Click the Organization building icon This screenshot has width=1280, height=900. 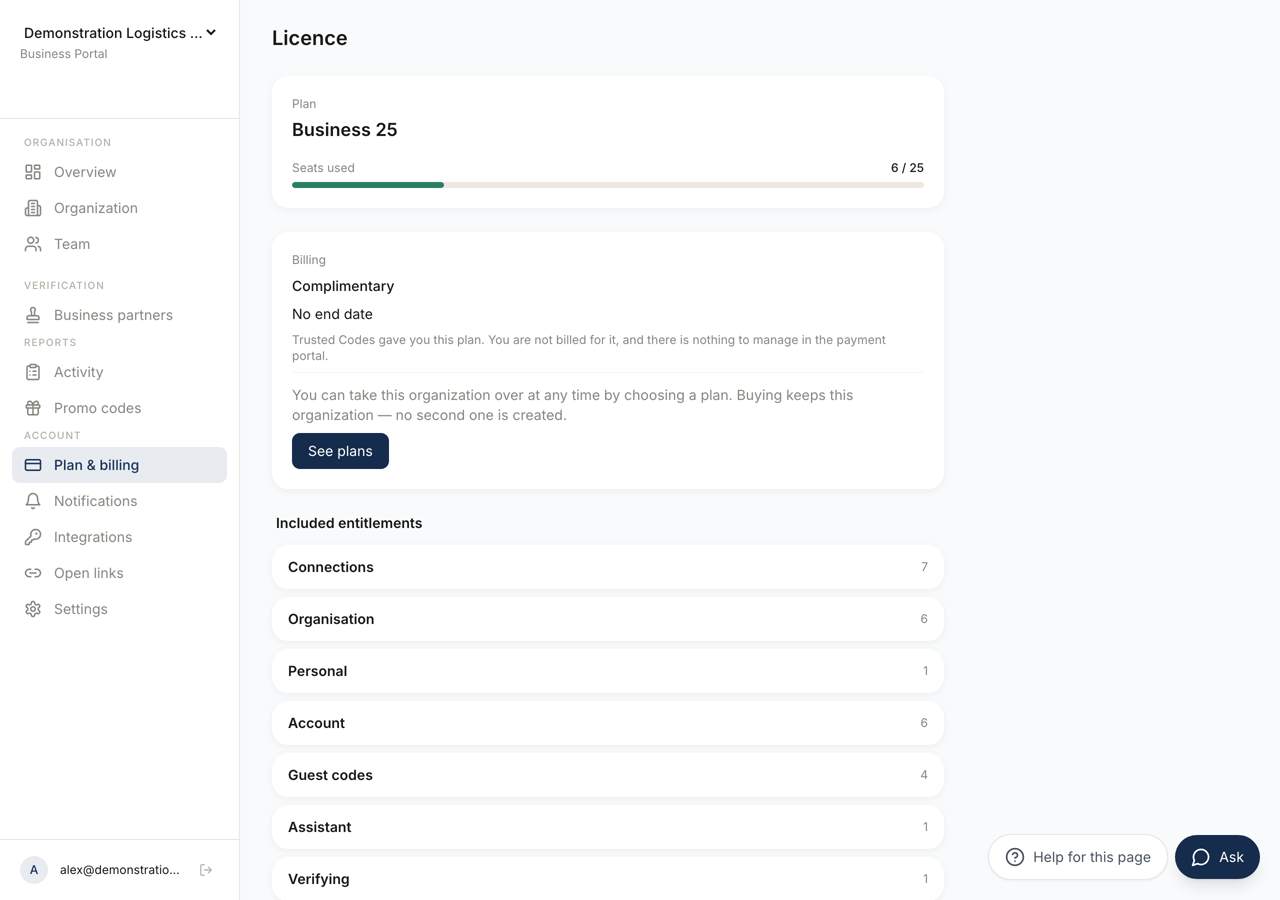tap(33, 208)
